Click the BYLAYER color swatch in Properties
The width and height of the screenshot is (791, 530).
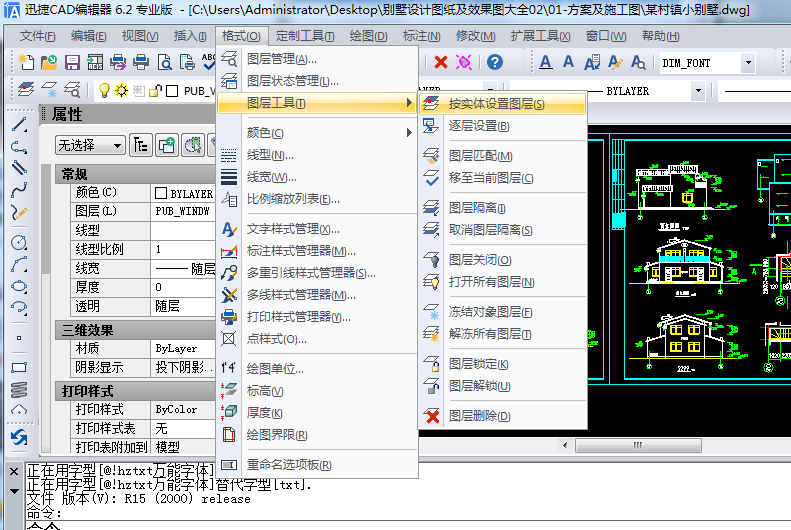tap(161, 193)
